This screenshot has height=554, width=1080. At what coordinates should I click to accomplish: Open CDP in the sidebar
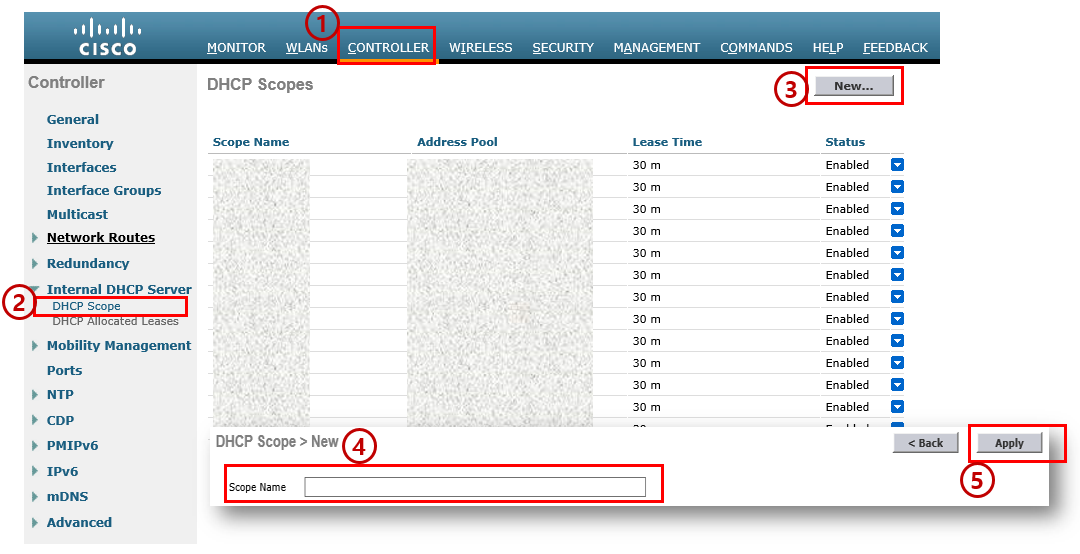click(60, 420)
